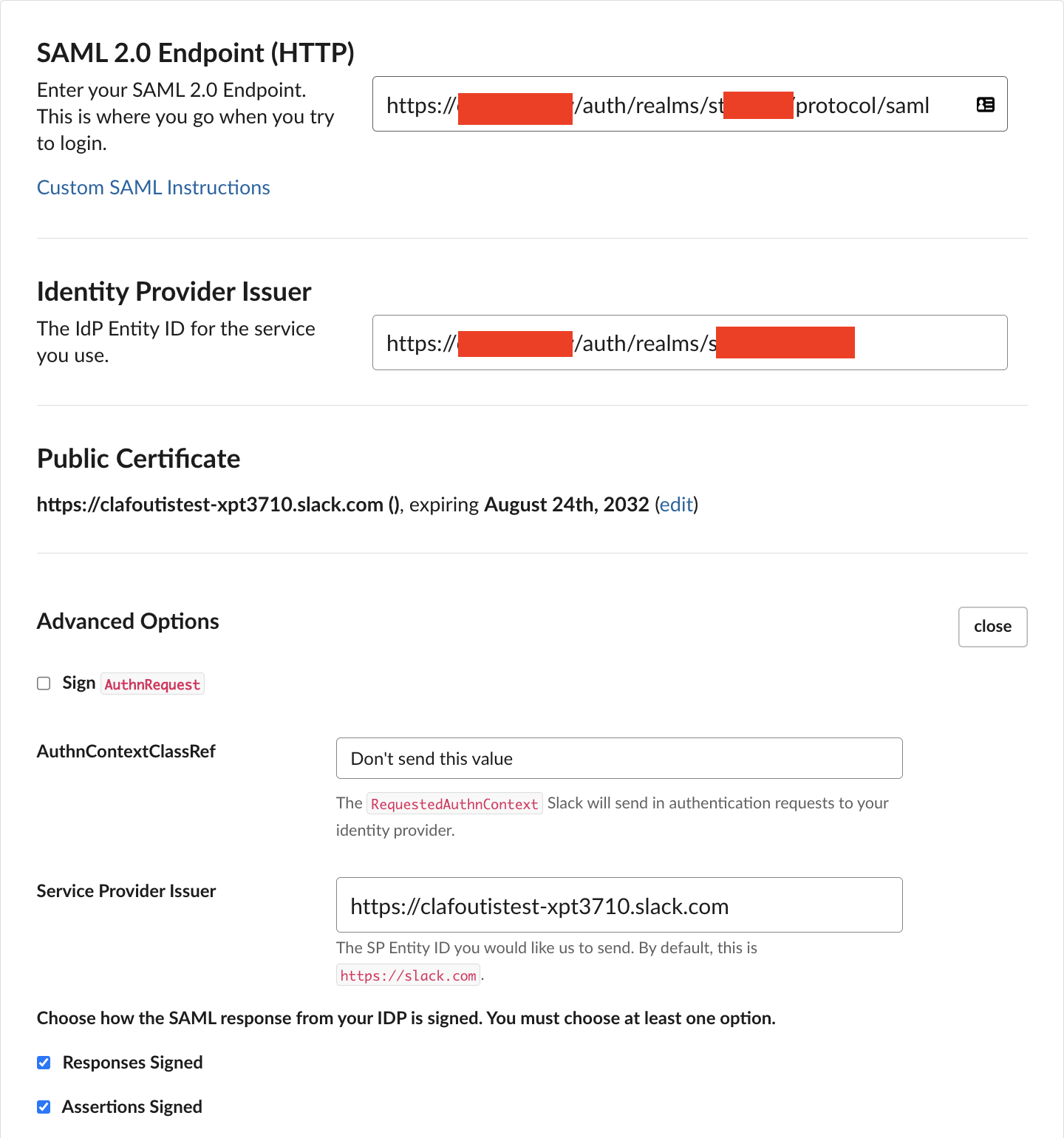The image size is (1064, 1138).
Task: Click the contact card icon in the endpoint field
Action: [x=985, y=104]
